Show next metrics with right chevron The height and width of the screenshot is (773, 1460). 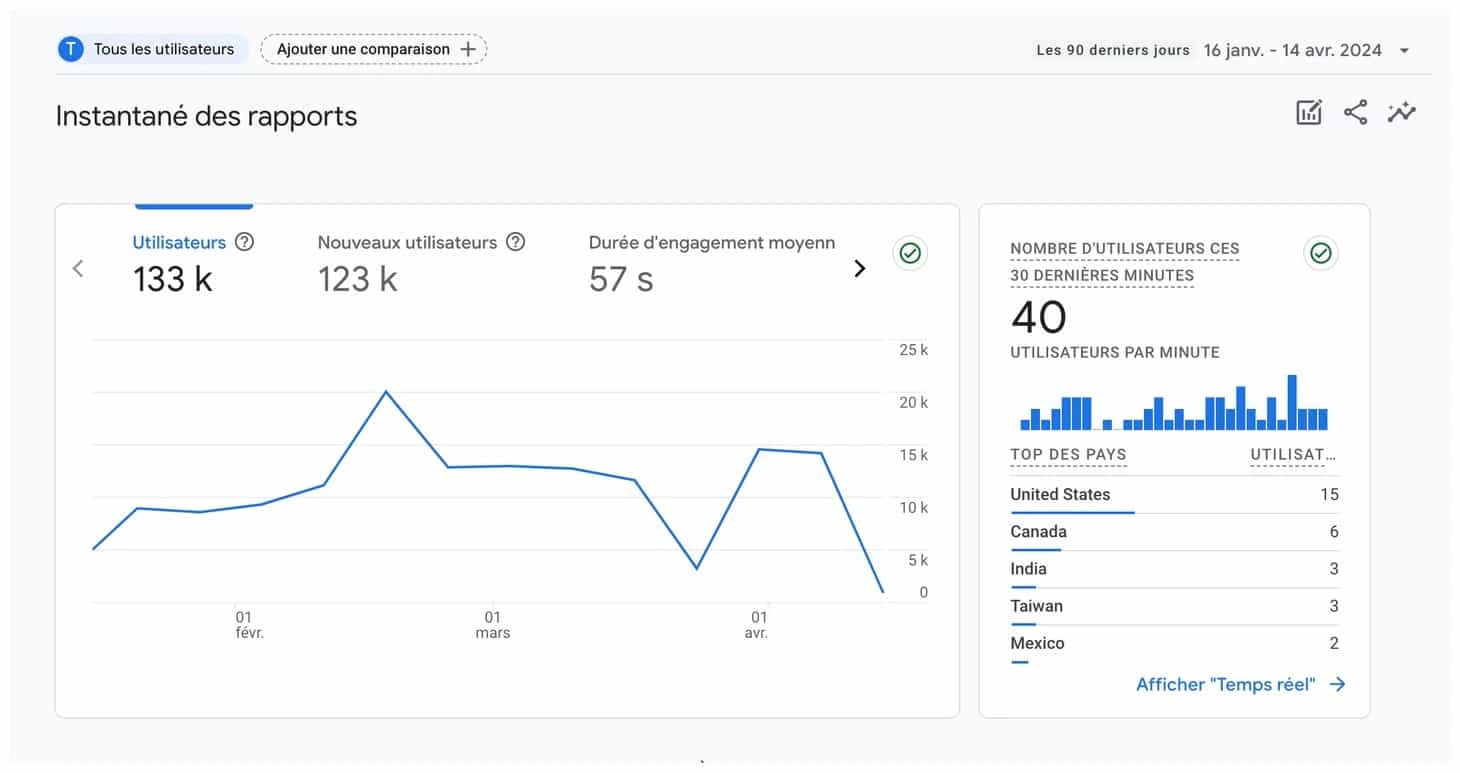click(x=859, y=268)
